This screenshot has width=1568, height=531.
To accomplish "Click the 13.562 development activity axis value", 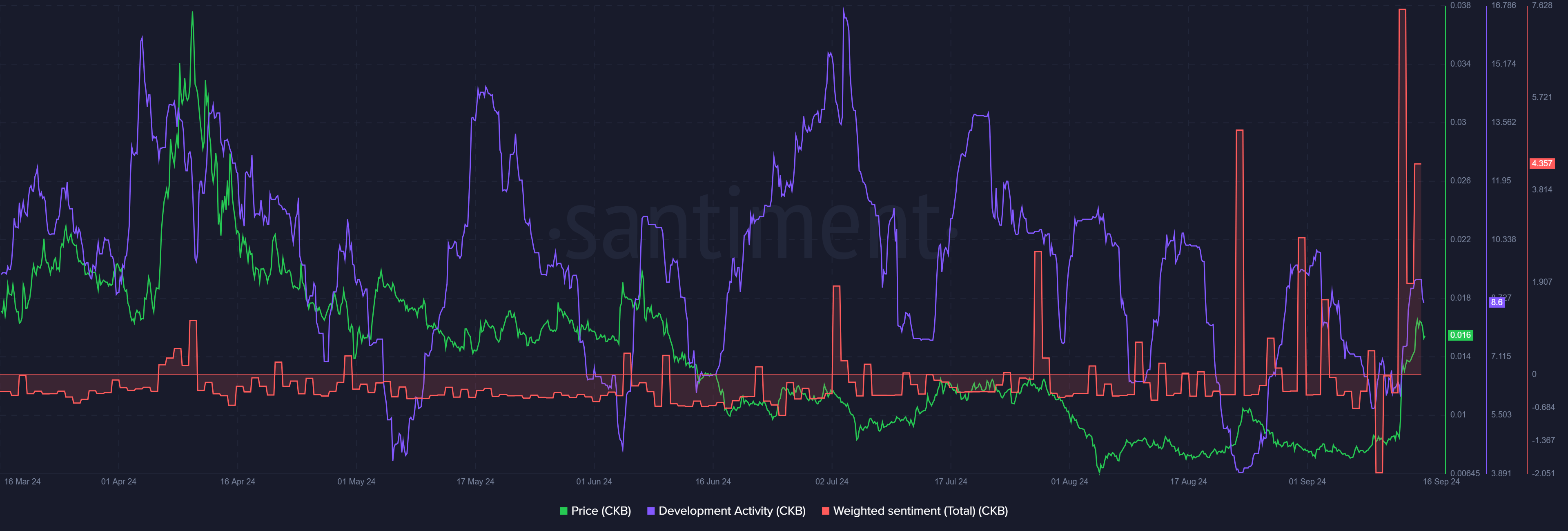I will click(1503, 123).
